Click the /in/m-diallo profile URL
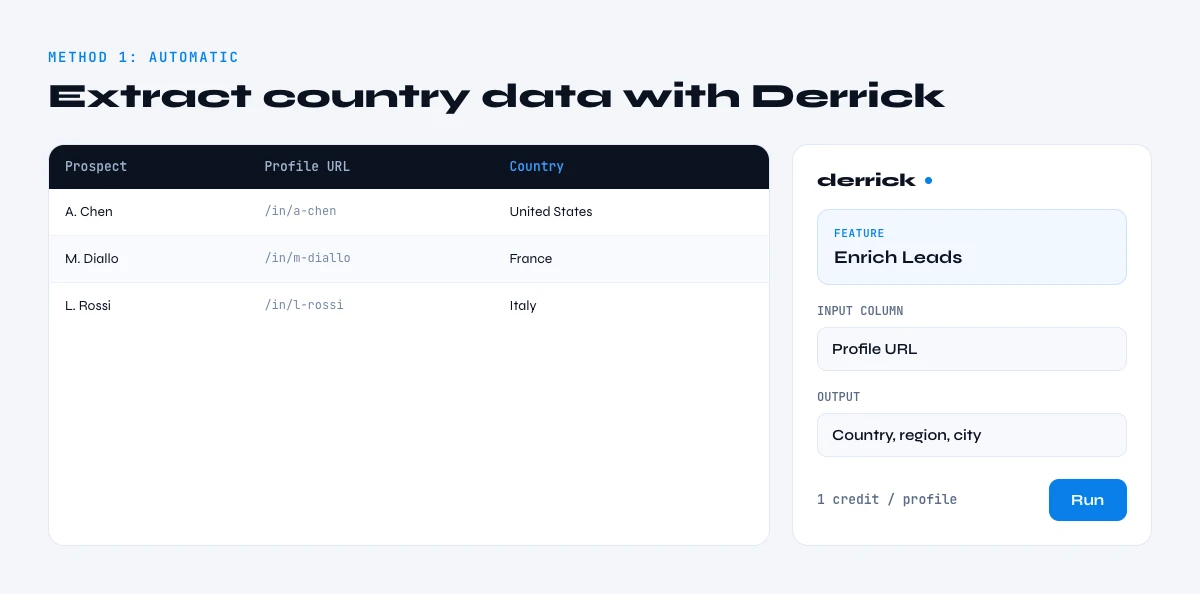The height and width of the screenshot is (594, 1200). pos(307,259)
